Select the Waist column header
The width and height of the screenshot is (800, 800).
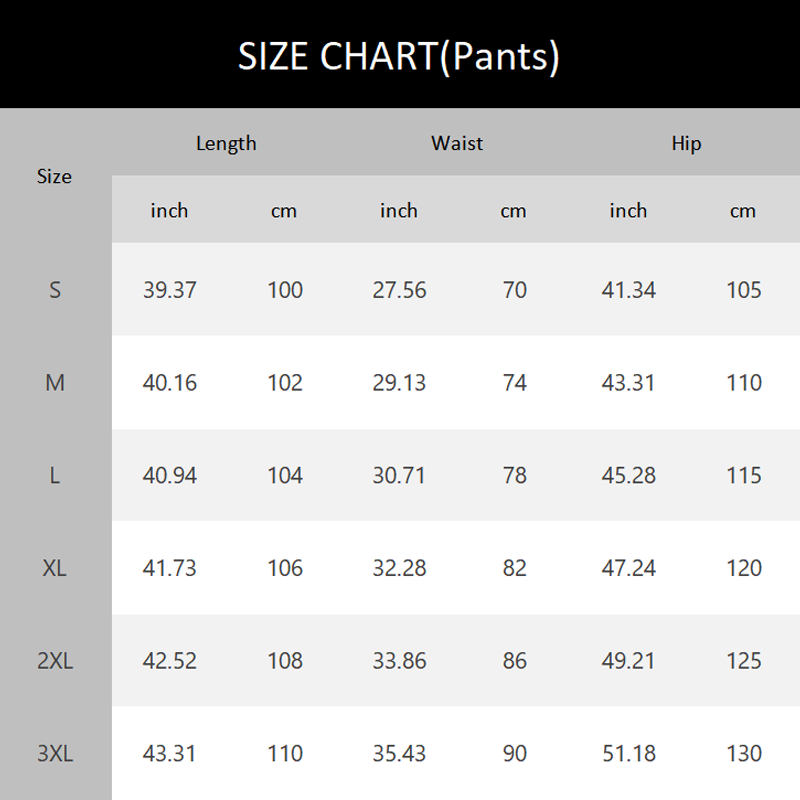coord(457,143)
